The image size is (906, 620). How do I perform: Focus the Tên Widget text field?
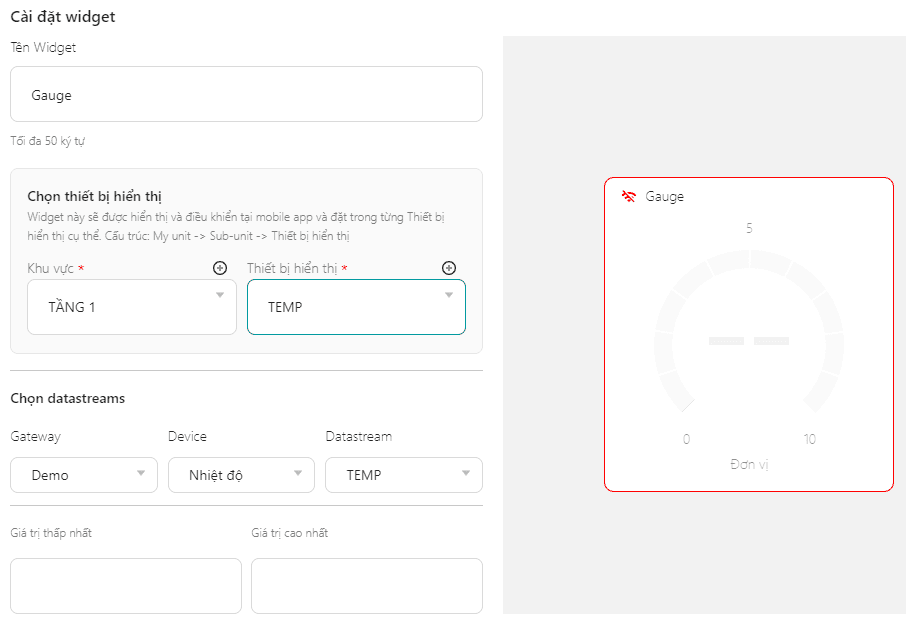click(x=246, y=95)
